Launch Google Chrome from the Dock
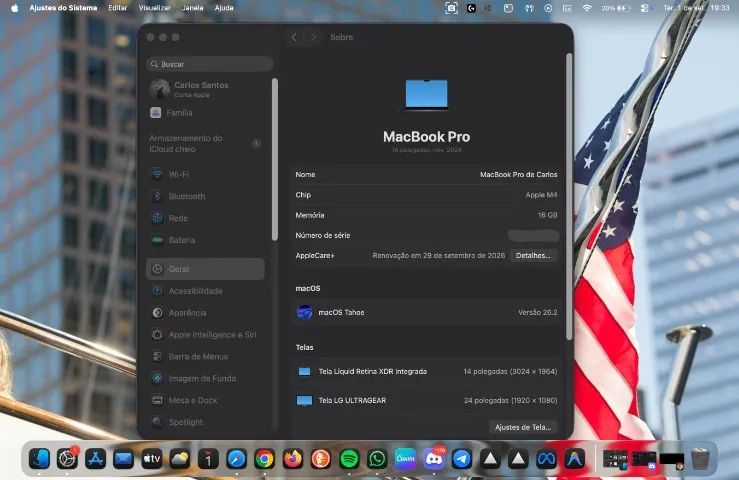This screenshot has height=480, width=739. [x=264, y=459]
